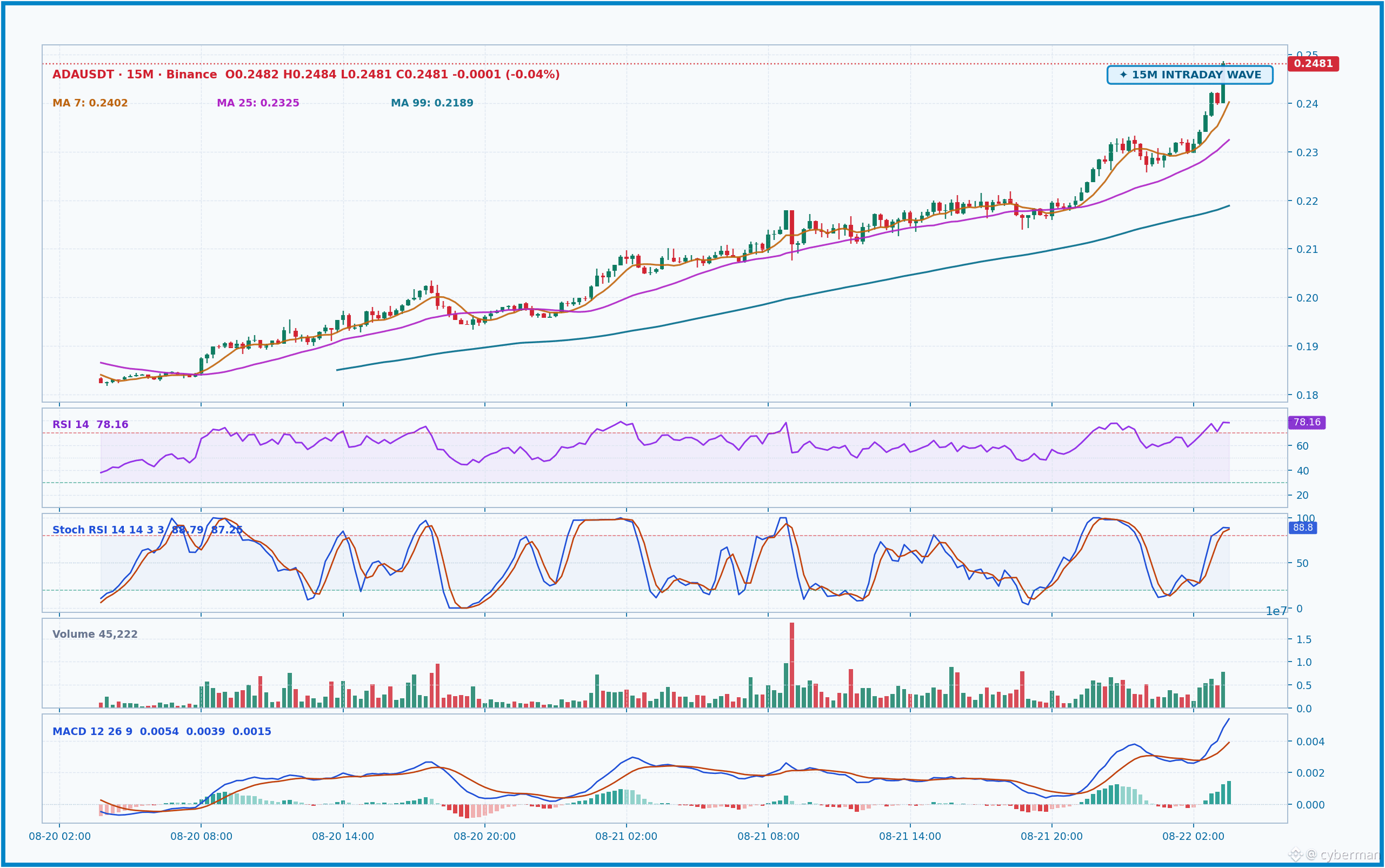Viewport: 1385px width, 868px height.
Task: Click the 0.18 price axis label
Action: click(x=1307, y=395)
